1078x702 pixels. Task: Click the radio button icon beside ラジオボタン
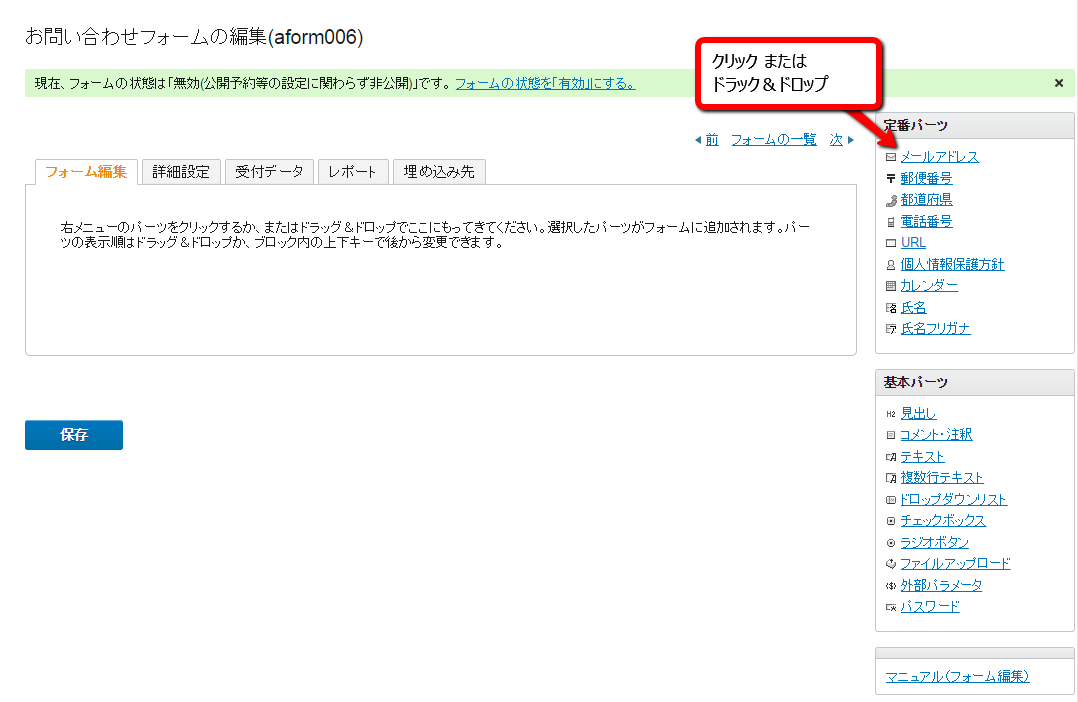891,543
